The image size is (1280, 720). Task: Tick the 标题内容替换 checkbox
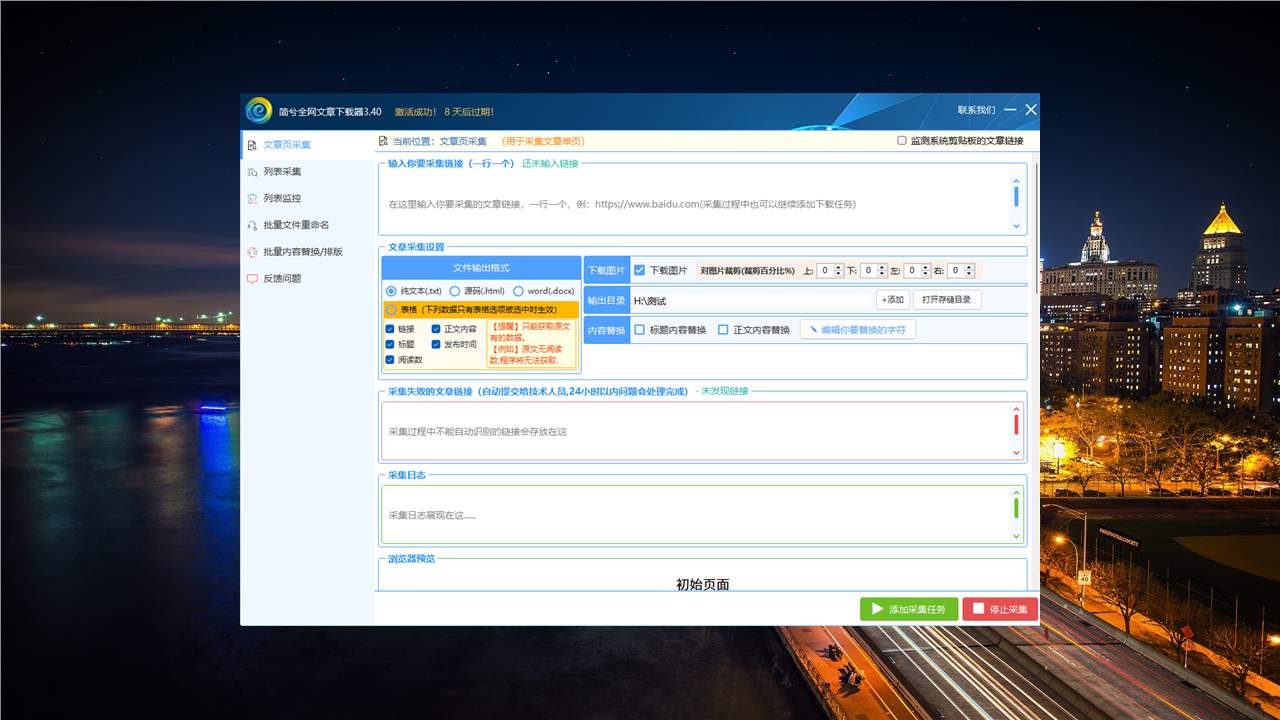(640, 330)
